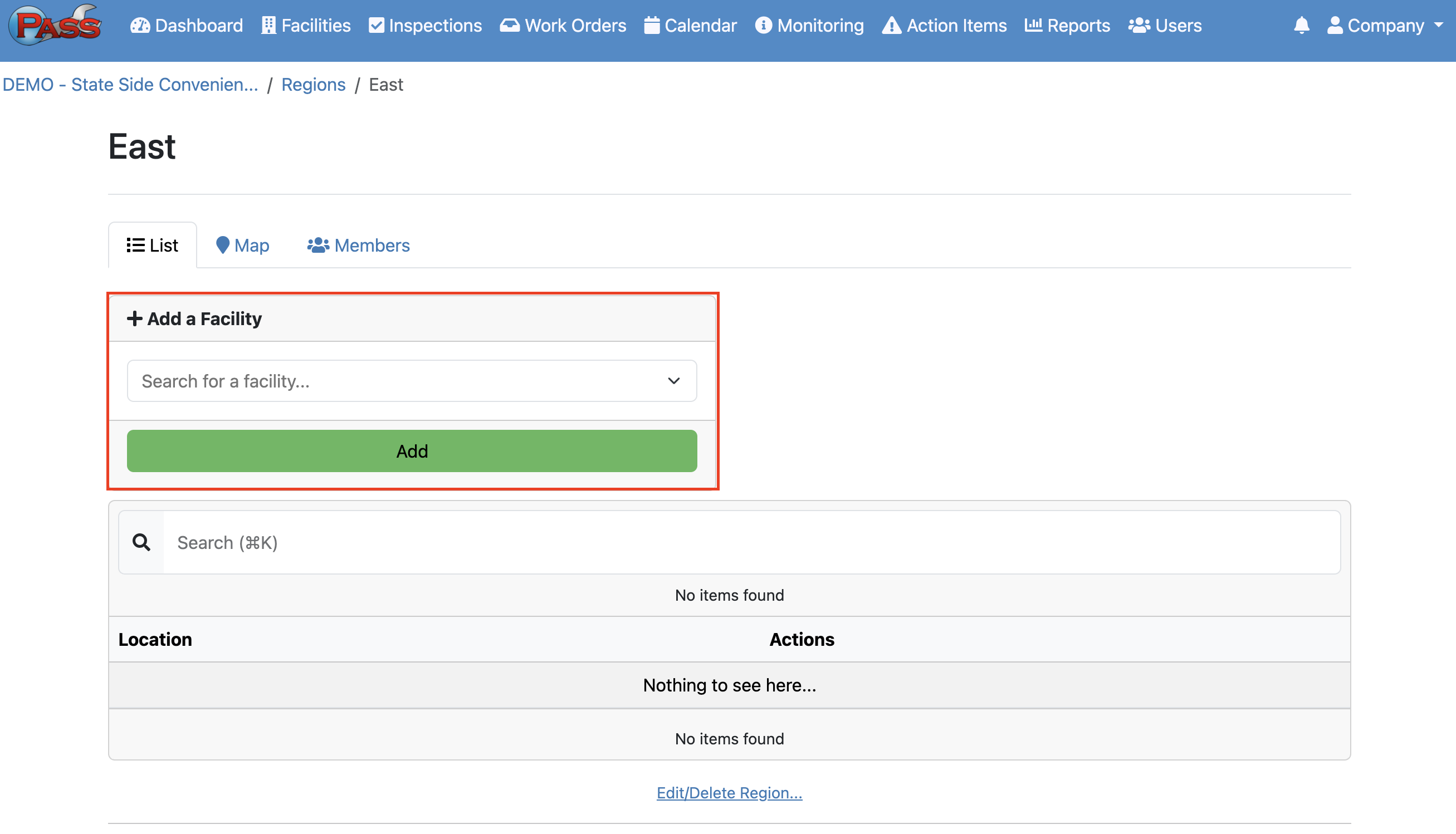Viewport: 1456px width, 834px height.
Task: Click the Reports chart icon
Action: [1033, 25]
